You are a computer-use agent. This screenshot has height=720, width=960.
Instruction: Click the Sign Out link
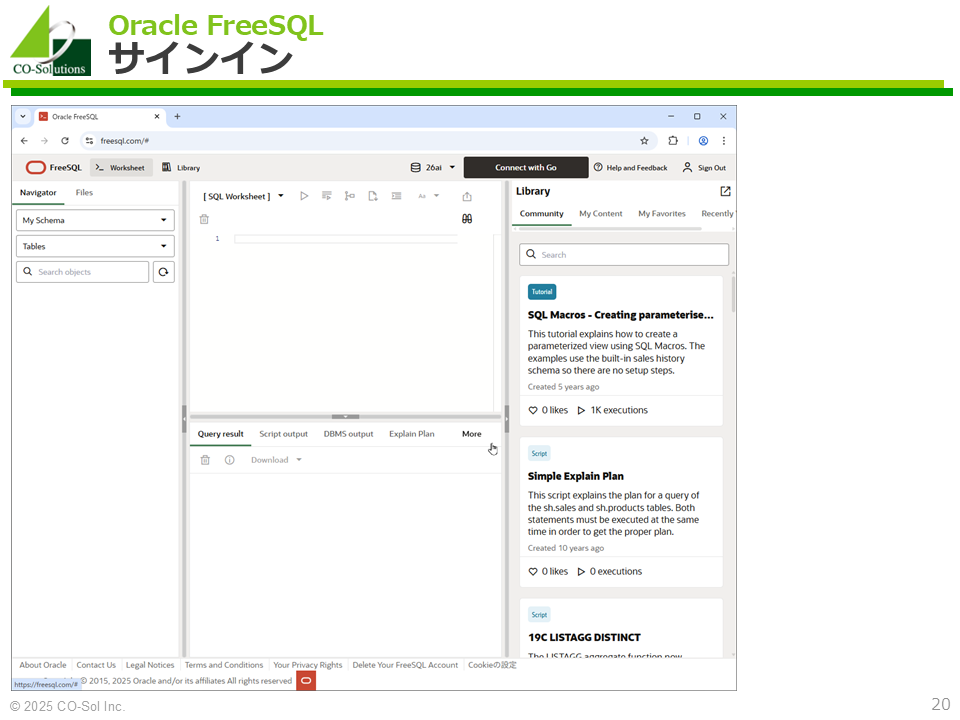pyautogui.click(x=705, y=168)
